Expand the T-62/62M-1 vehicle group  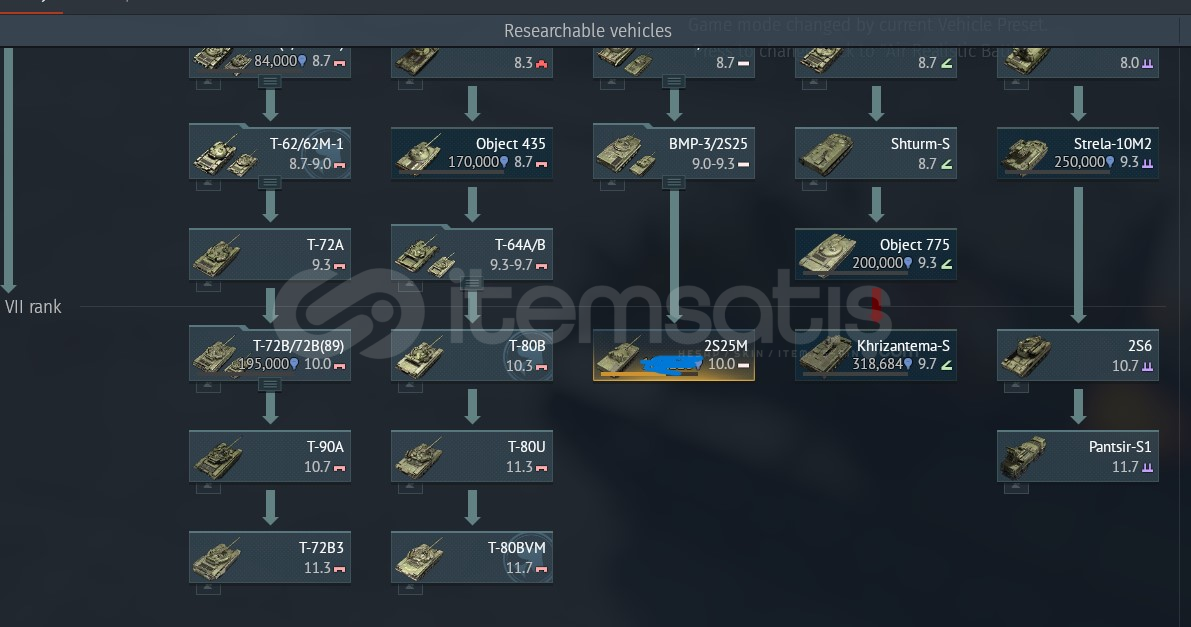[270, 182]
